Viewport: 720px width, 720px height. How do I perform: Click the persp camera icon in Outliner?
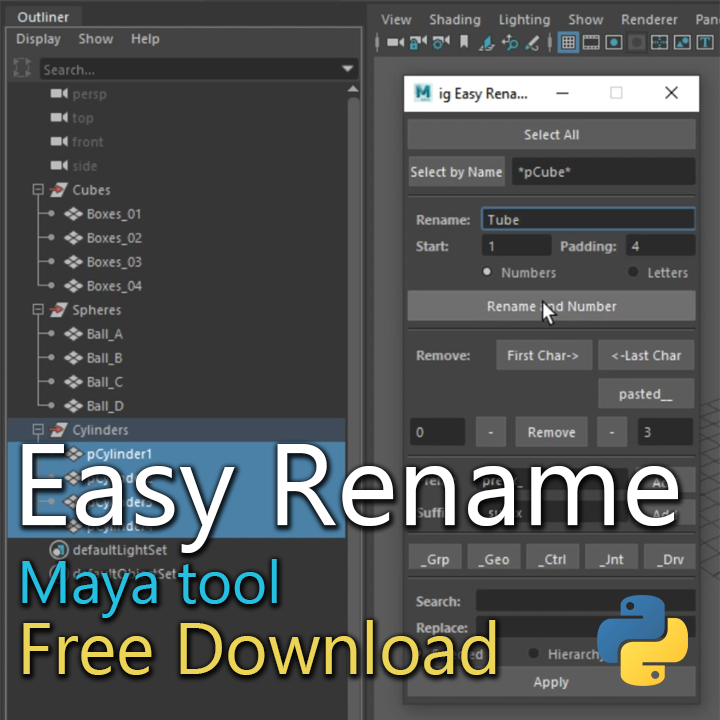pyautogui.click(x=59, y=94)
